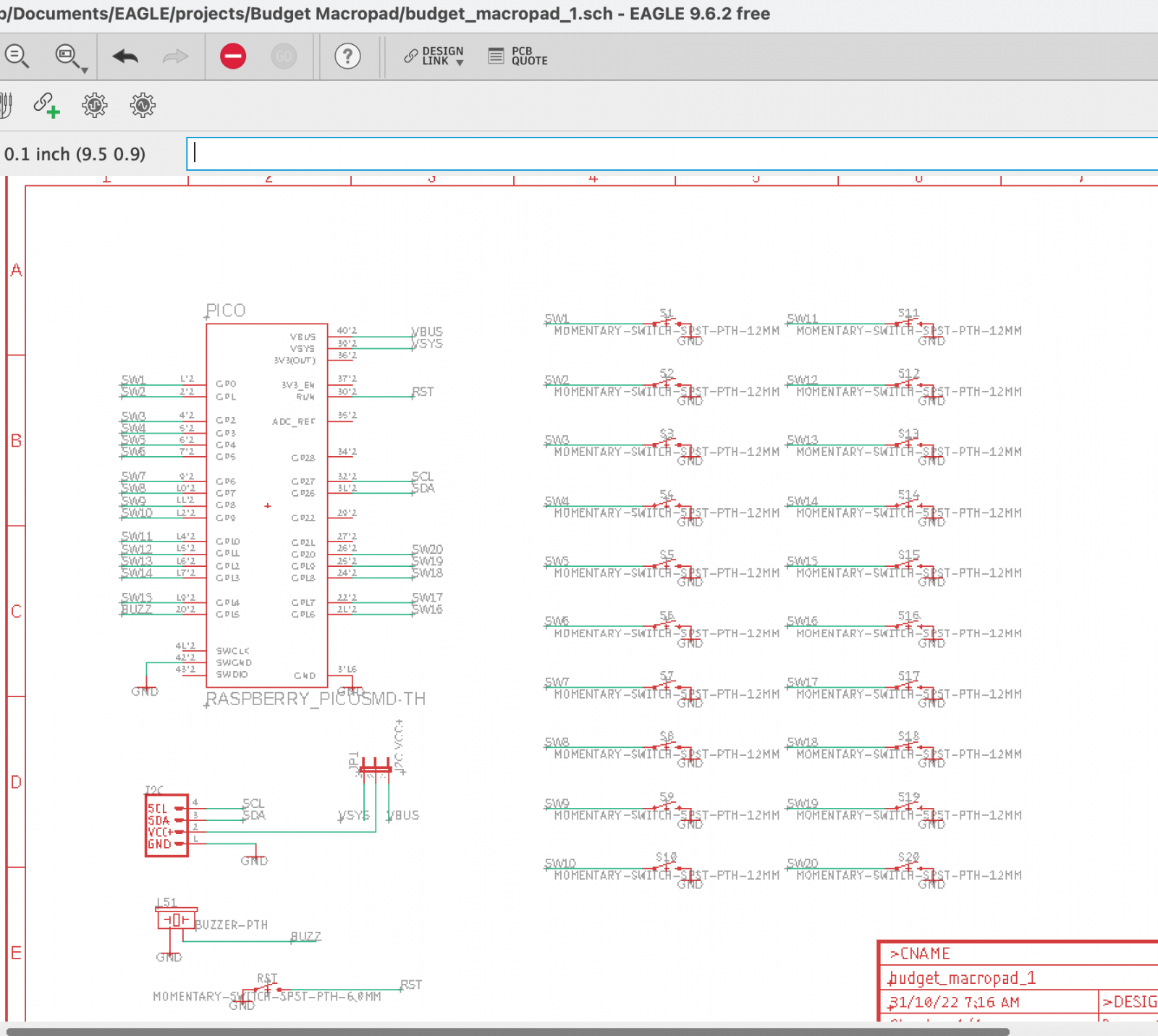This screenshot has width=1158, height=1036.
Task: Click the BUZZ net label near the buzzer
Action: pyautogui.click(x=305, y=936)
